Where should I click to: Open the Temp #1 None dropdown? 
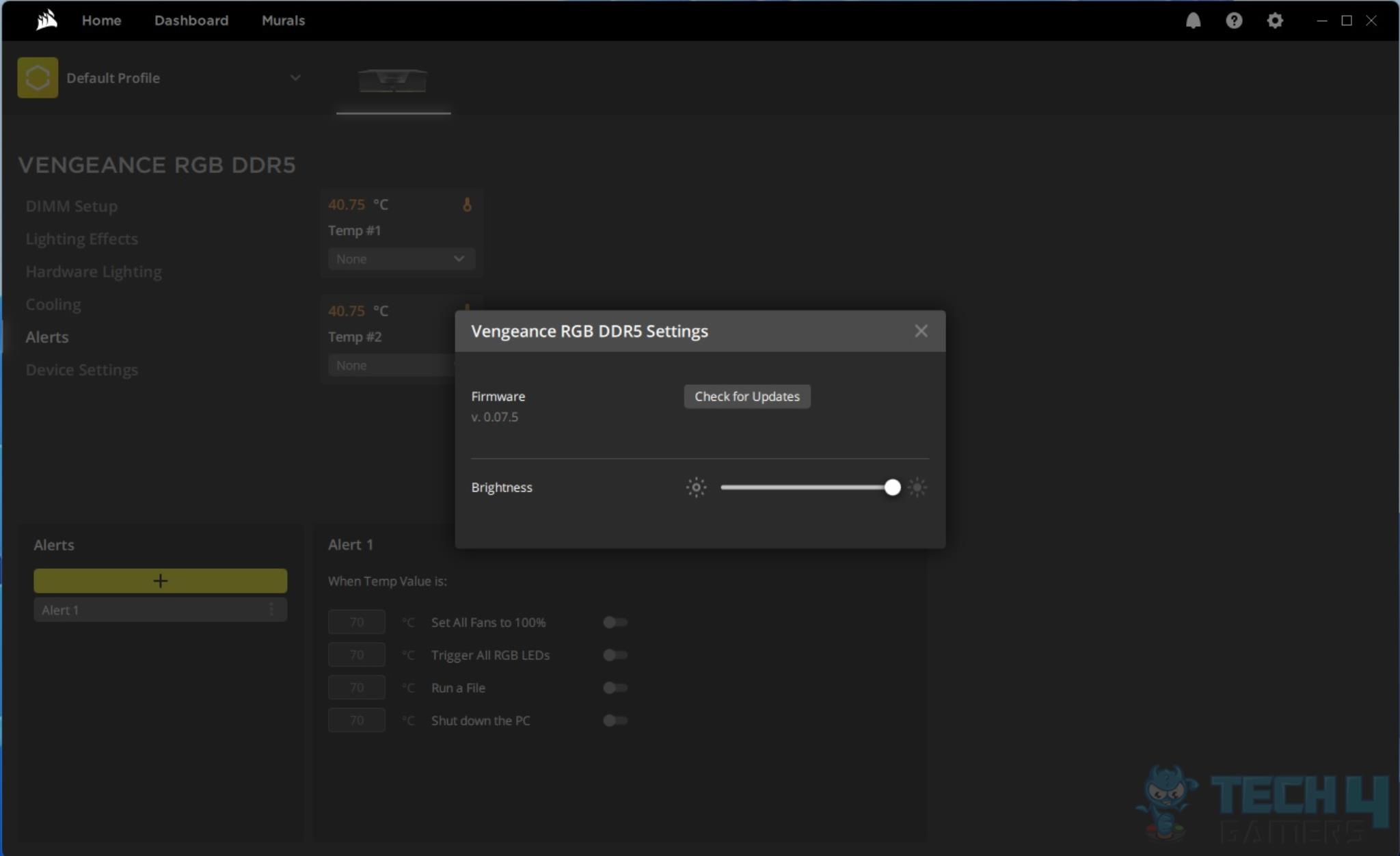pyautogui.click(x=401, y=259)
